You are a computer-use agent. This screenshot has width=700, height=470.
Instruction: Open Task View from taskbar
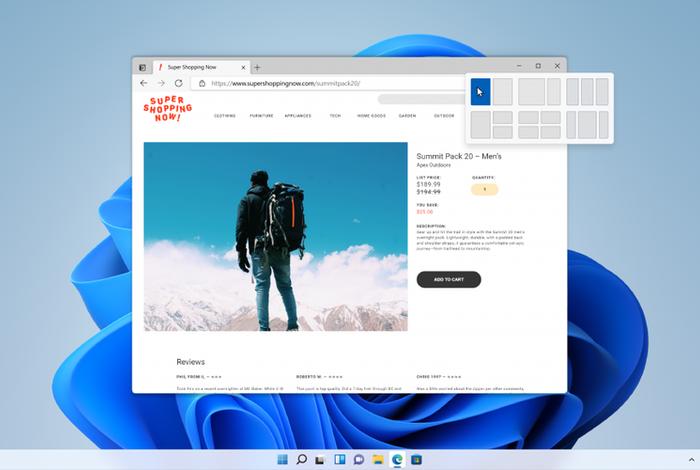click(320, 460)
